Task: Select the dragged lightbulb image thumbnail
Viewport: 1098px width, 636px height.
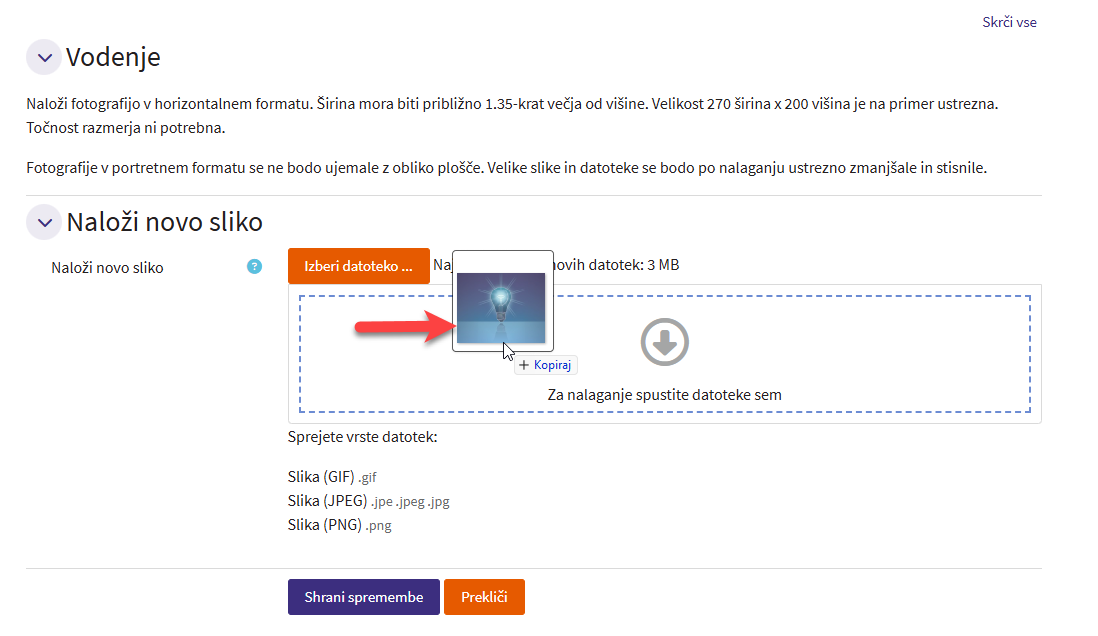Action: coord(501,300)
